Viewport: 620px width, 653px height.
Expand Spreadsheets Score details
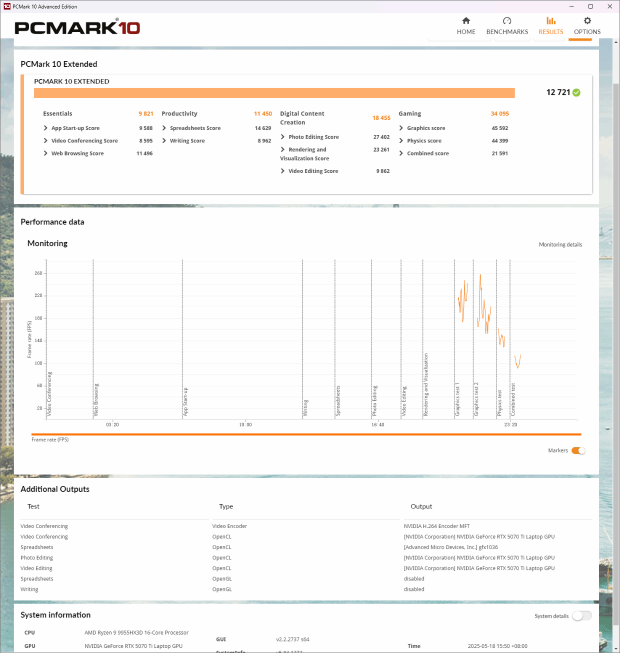[164, 128]
